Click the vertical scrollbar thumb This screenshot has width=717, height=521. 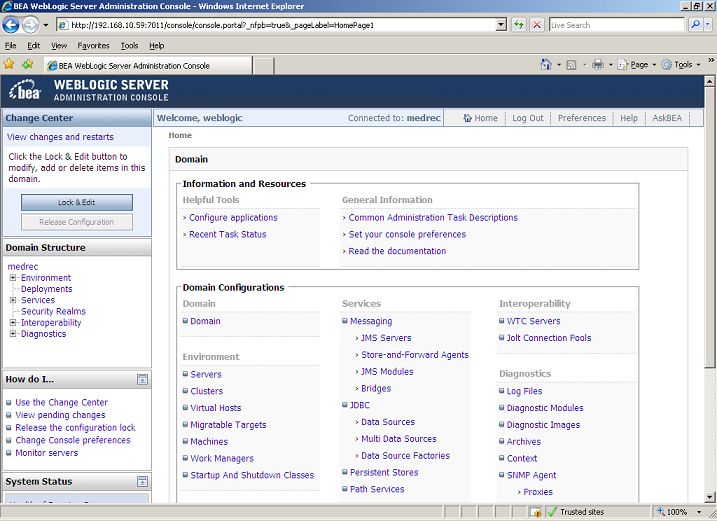click(709, 227)
